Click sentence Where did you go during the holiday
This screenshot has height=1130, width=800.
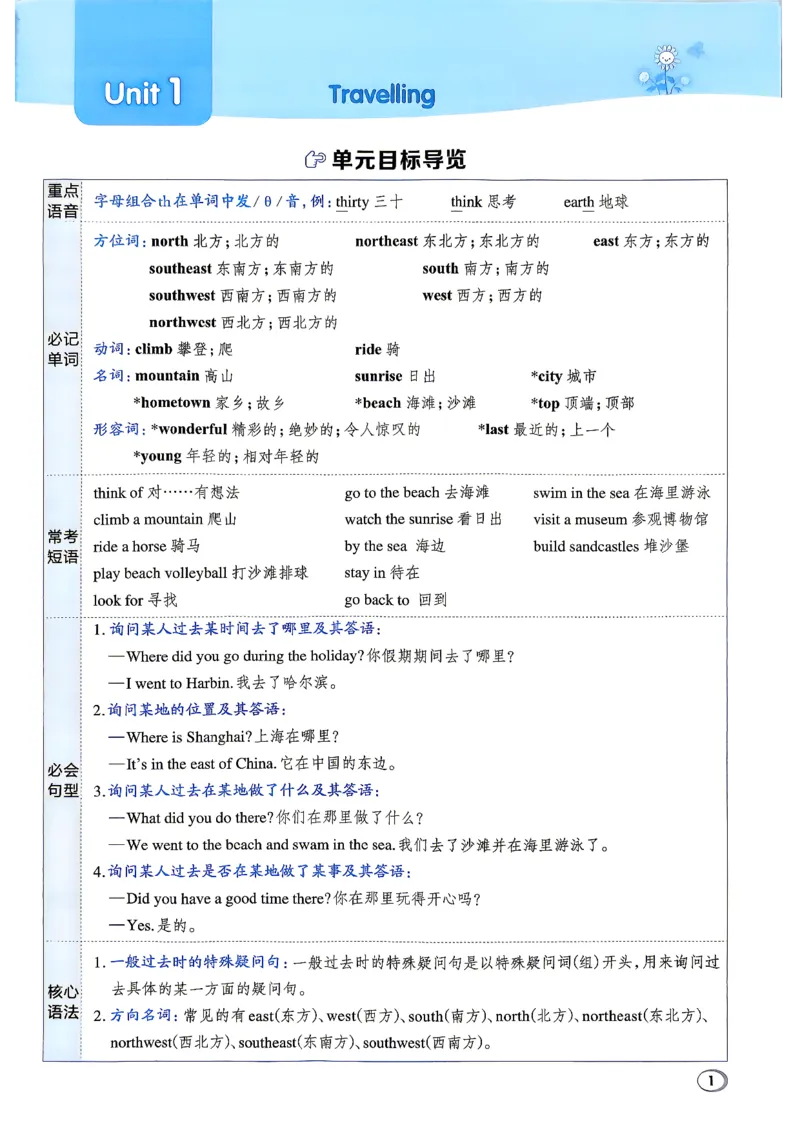[312, 657]
